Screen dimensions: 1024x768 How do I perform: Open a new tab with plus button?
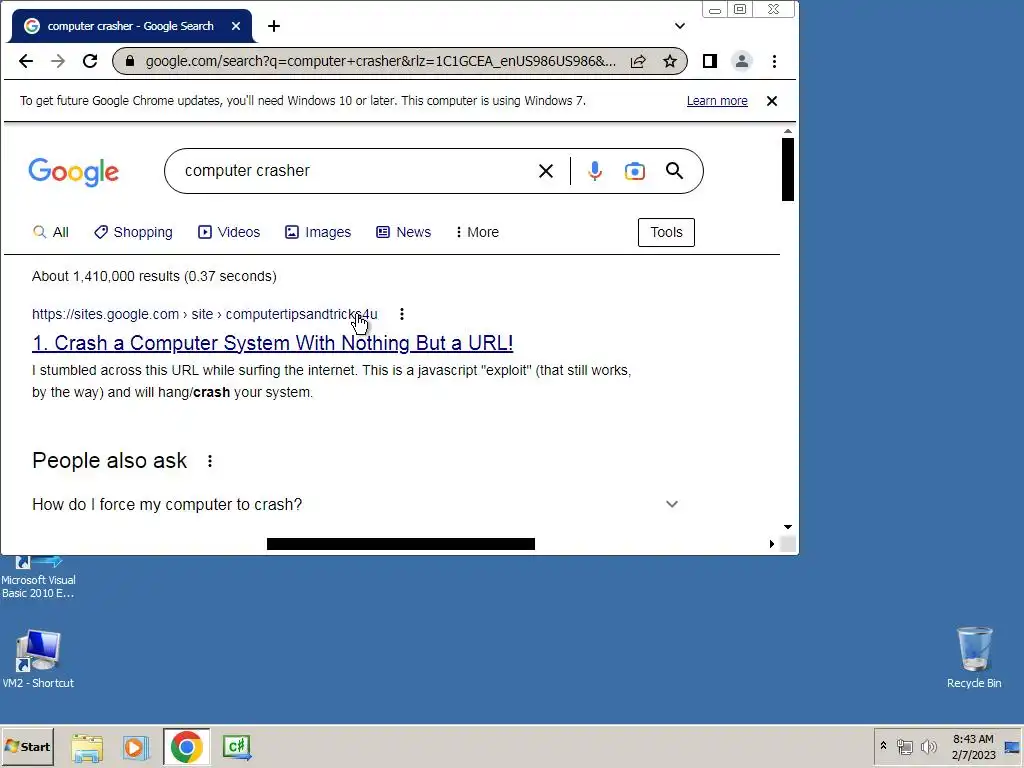coord(274,26)
